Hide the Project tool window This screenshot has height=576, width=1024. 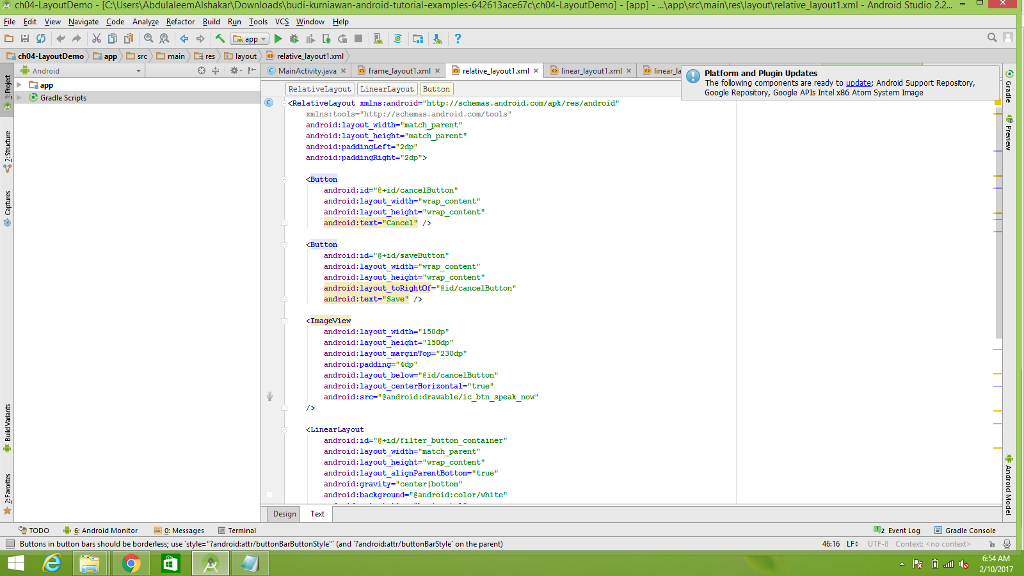[x=251, y=71]
